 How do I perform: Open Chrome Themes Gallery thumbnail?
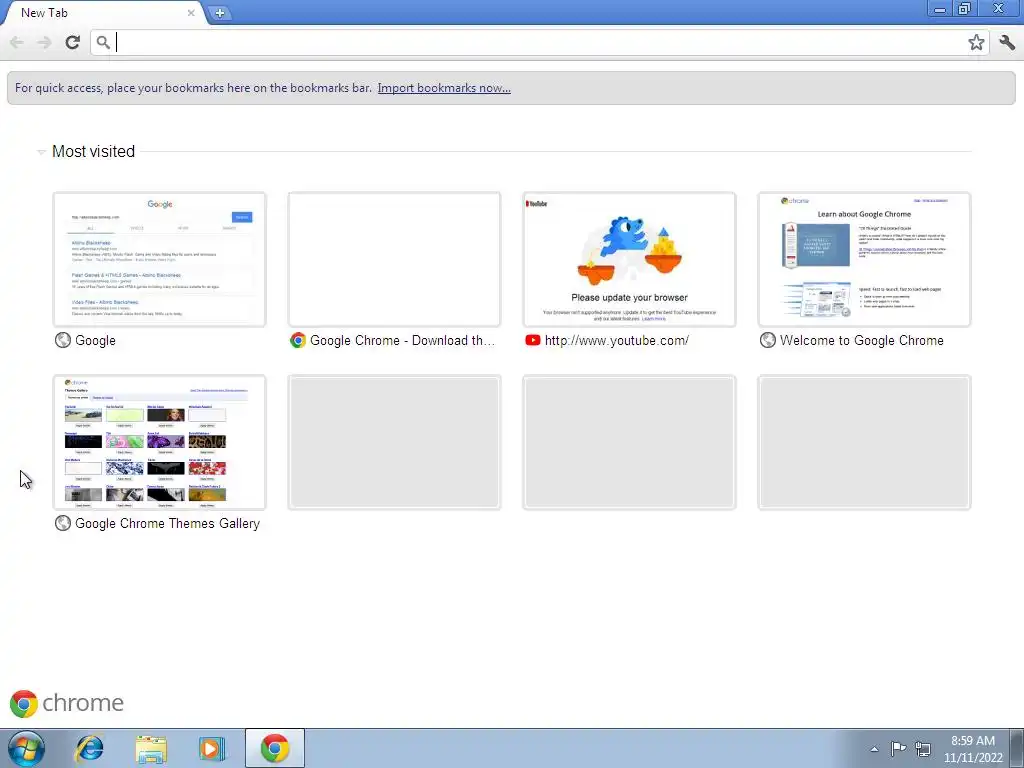pos(159,442)
